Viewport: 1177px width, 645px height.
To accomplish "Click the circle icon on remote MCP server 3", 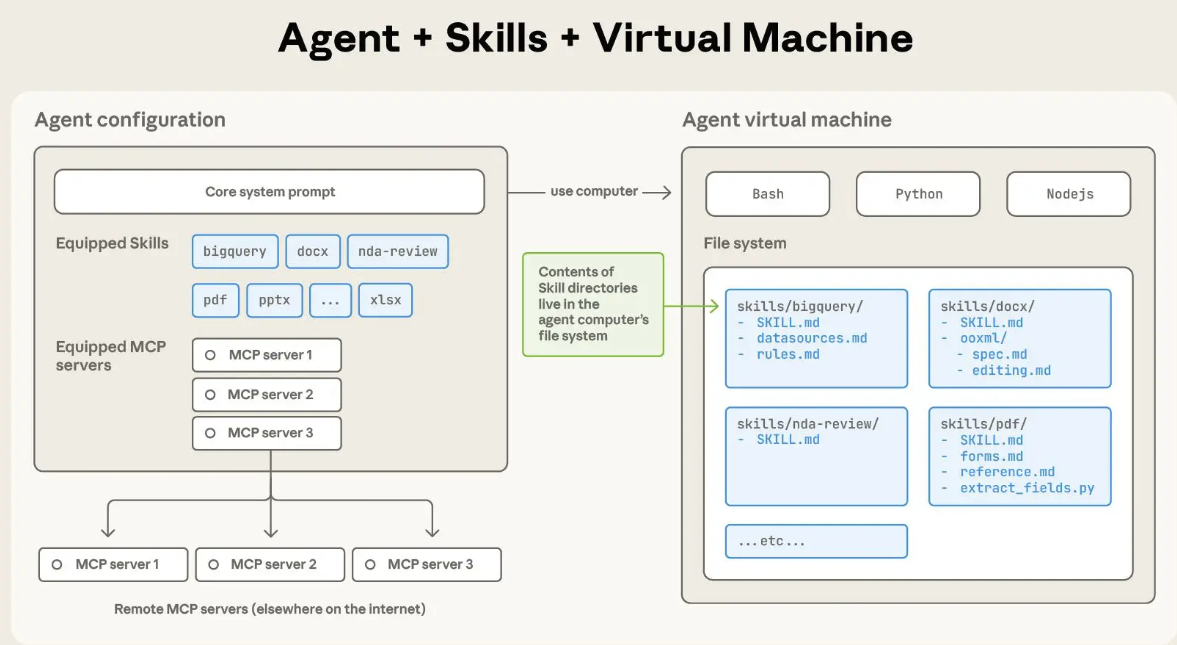I will pos(370,565).
